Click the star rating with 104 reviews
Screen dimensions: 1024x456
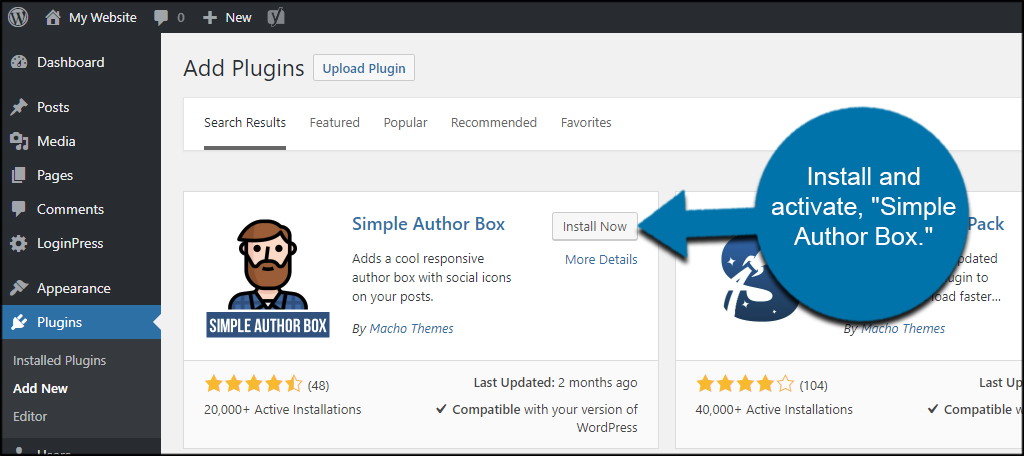pyautogui.click(x=745, y=384)
